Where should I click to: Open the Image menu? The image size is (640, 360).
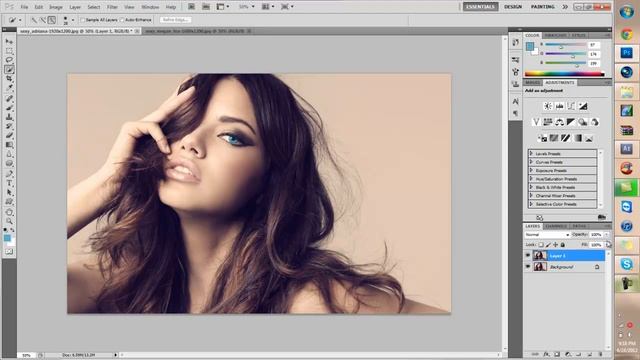point(56,7)
